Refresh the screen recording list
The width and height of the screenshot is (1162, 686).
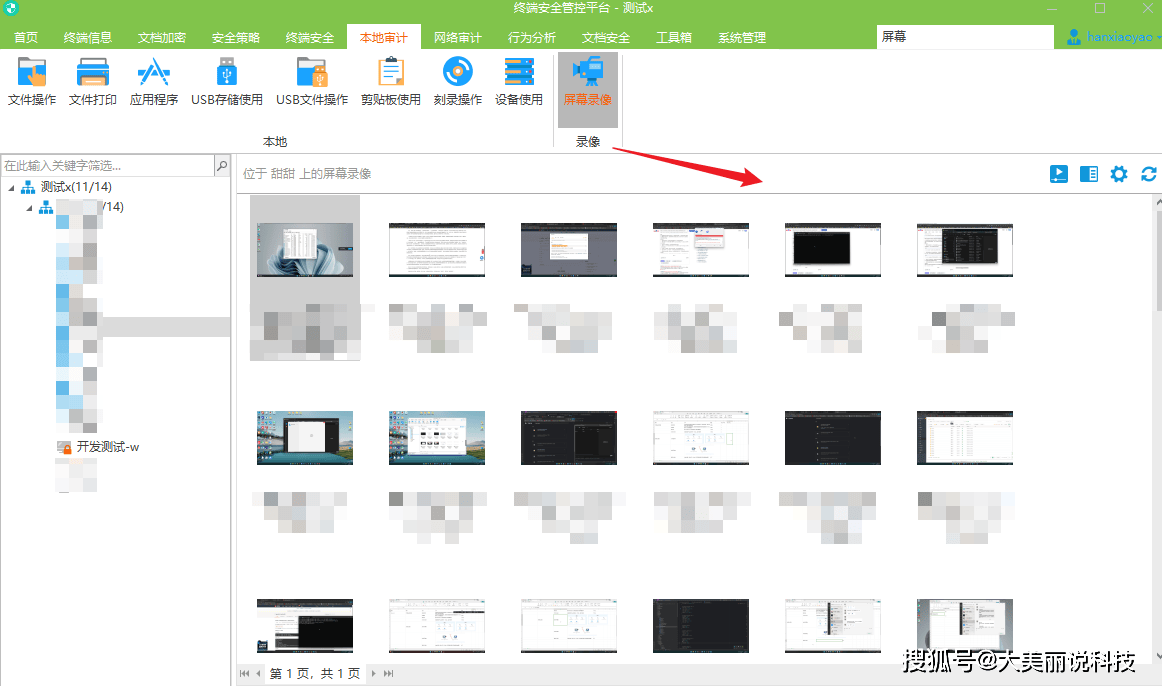[1149, 174]
